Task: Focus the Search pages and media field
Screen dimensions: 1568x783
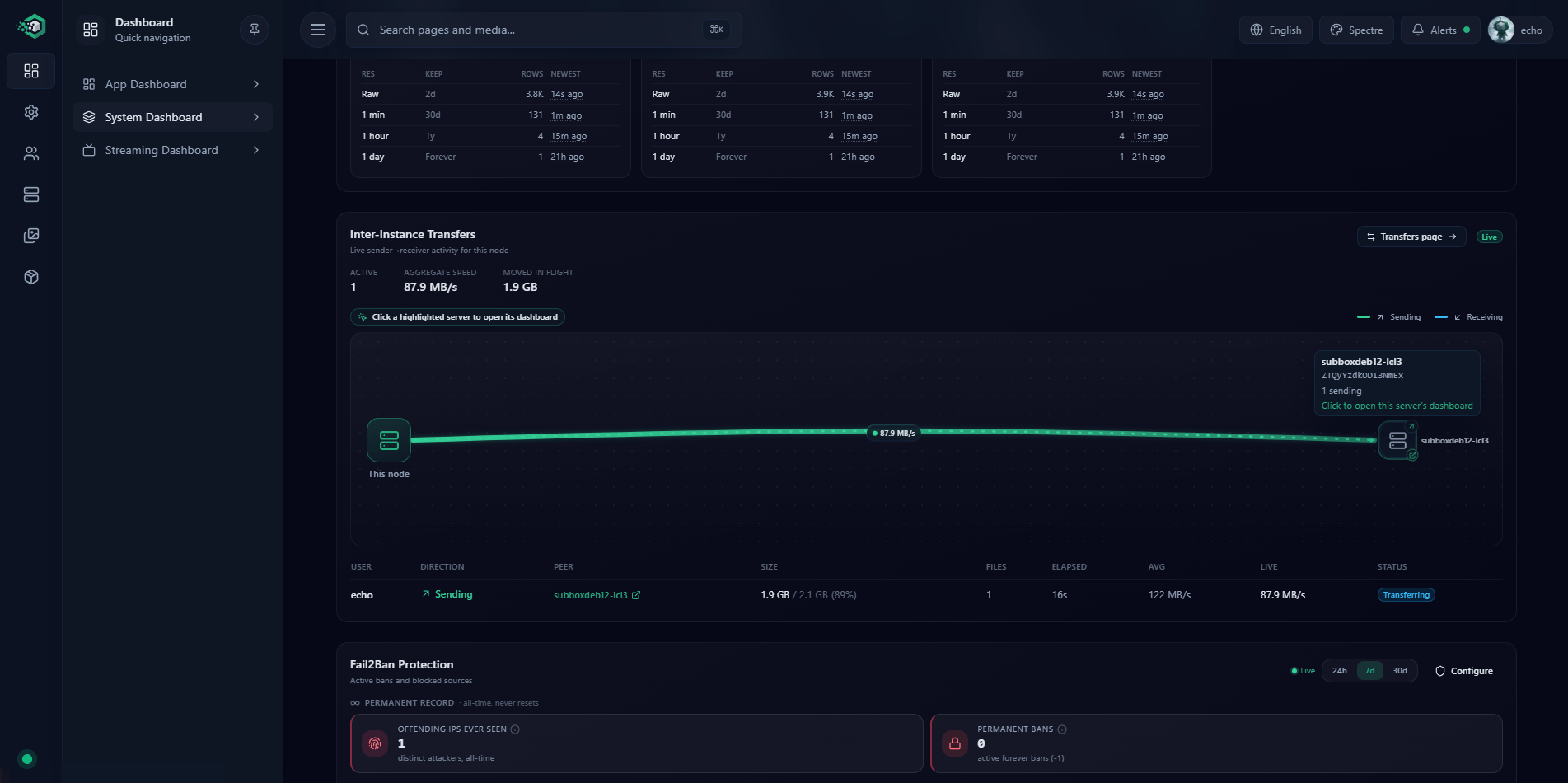Action: (x=543, y=30)
